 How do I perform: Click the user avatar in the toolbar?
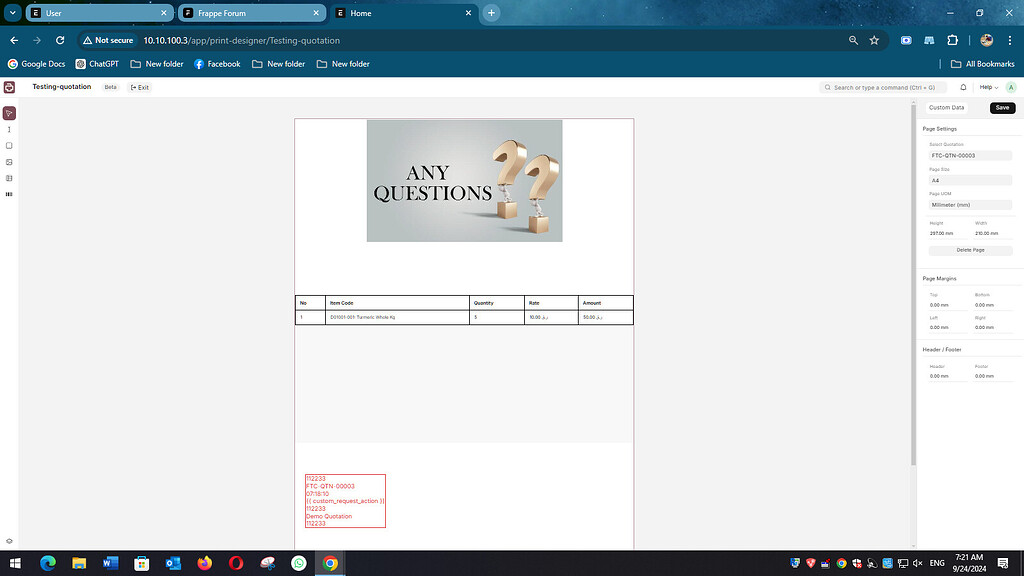[x=1011, y=87]
